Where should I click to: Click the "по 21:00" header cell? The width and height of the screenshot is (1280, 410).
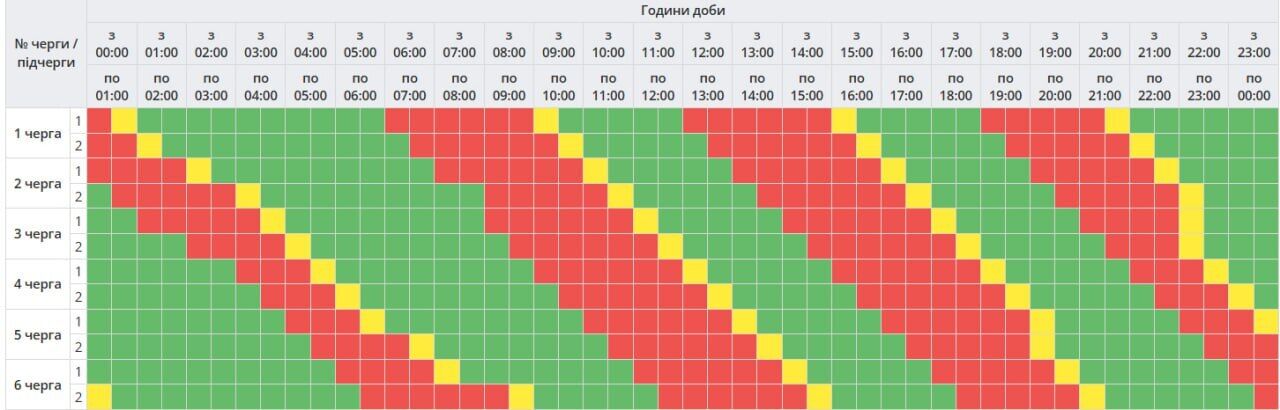coord(1104,87)
